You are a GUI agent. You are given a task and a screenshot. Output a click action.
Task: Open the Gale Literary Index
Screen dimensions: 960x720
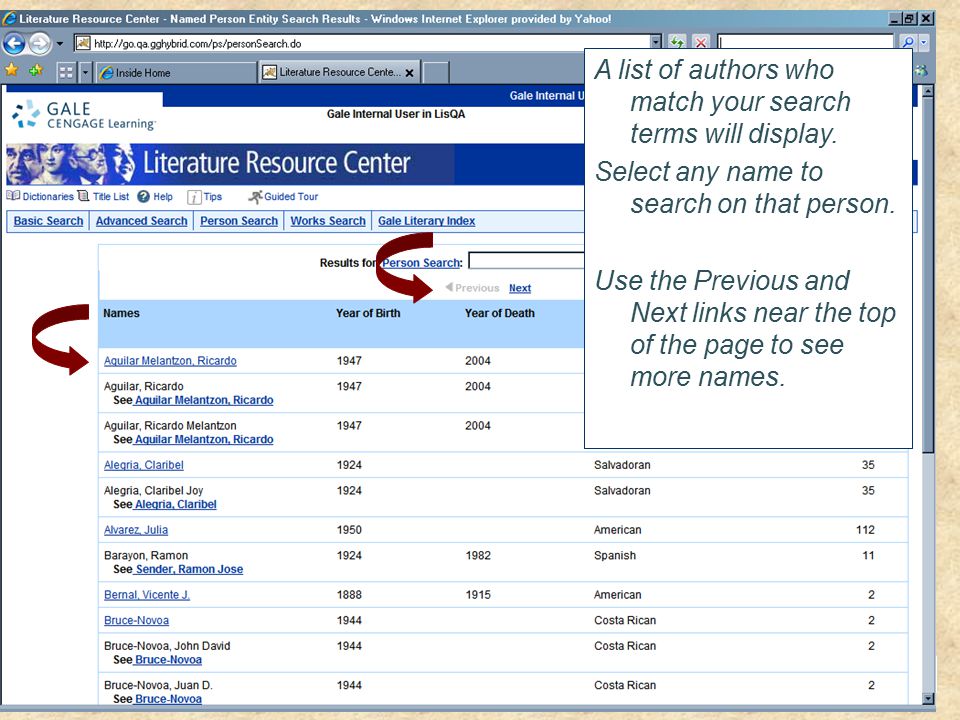point(426,221)
